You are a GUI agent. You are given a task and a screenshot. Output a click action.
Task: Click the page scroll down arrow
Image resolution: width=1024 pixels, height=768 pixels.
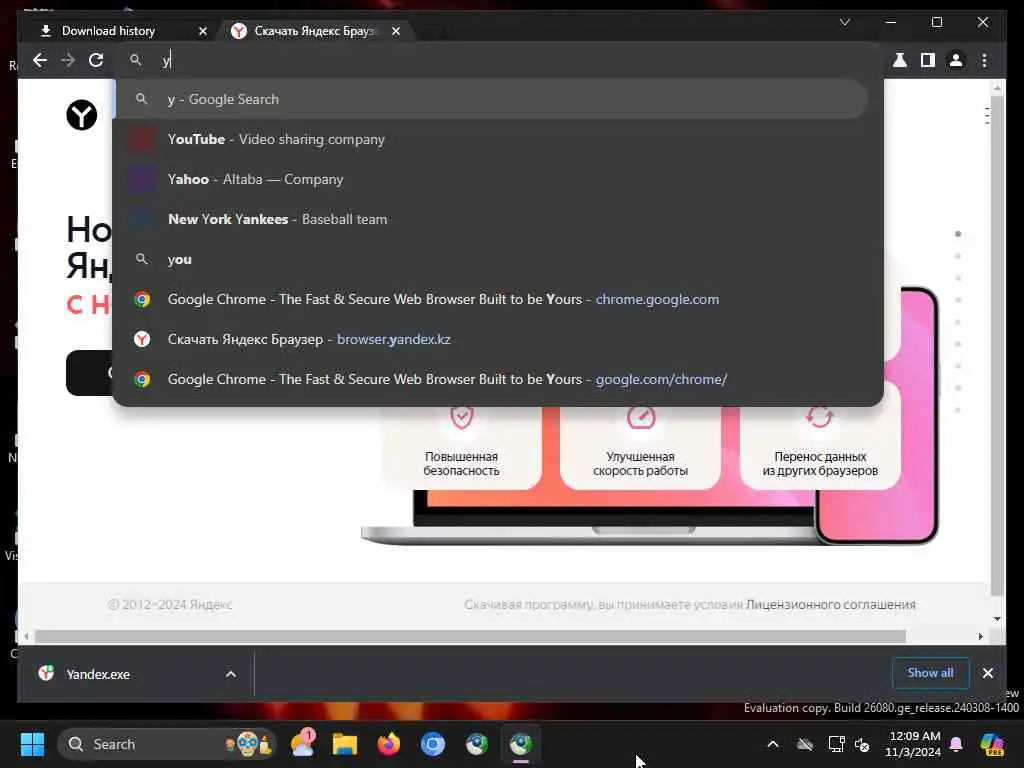coord(997,618)
